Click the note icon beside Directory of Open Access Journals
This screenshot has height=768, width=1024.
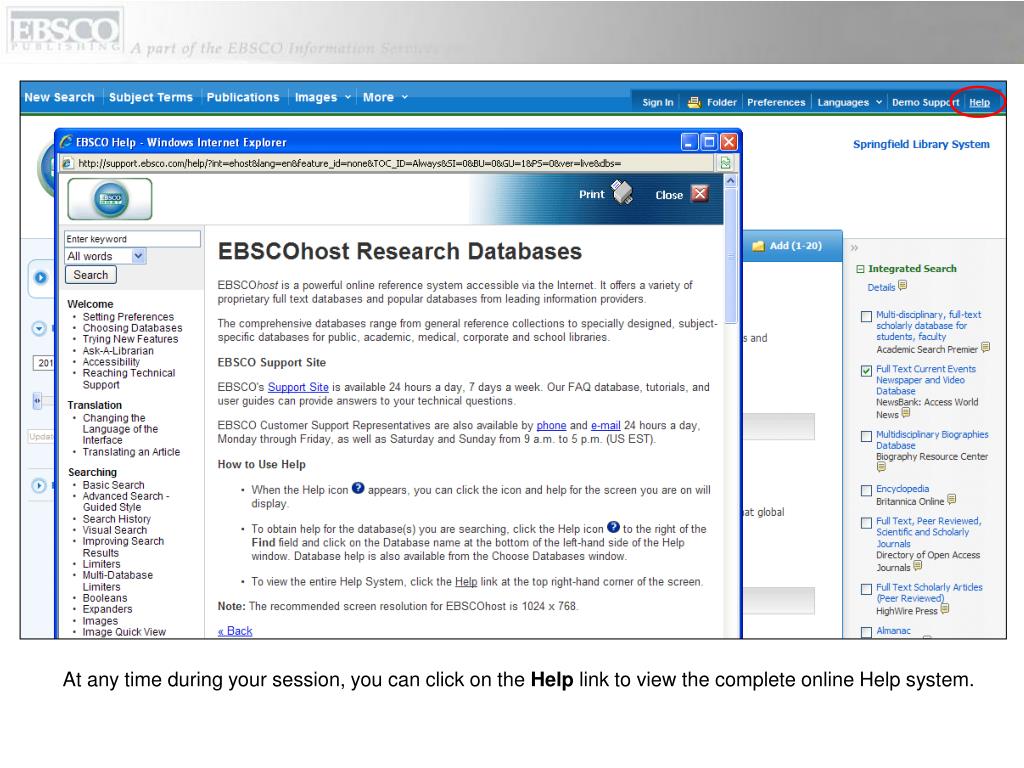pos(918,566)
